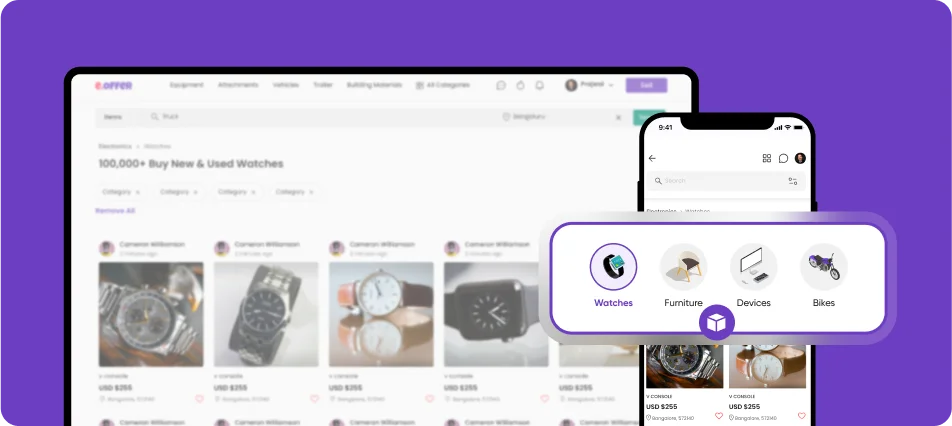Select the Devices category icon
Viewport: 952px width, 426px height.
[753, 267]
